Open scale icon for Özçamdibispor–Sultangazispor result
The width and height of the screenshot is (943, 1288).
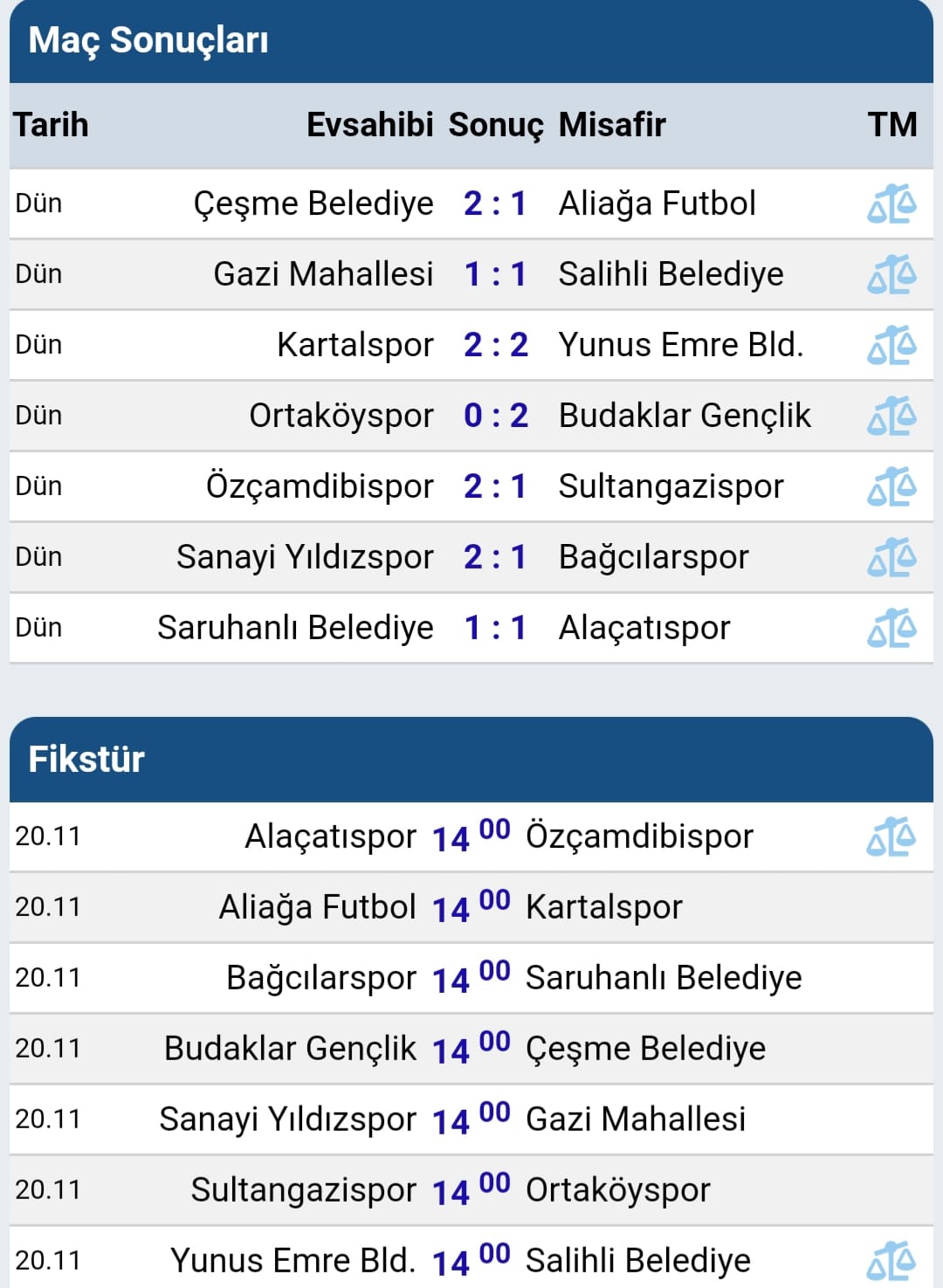(x=891, y=487)
